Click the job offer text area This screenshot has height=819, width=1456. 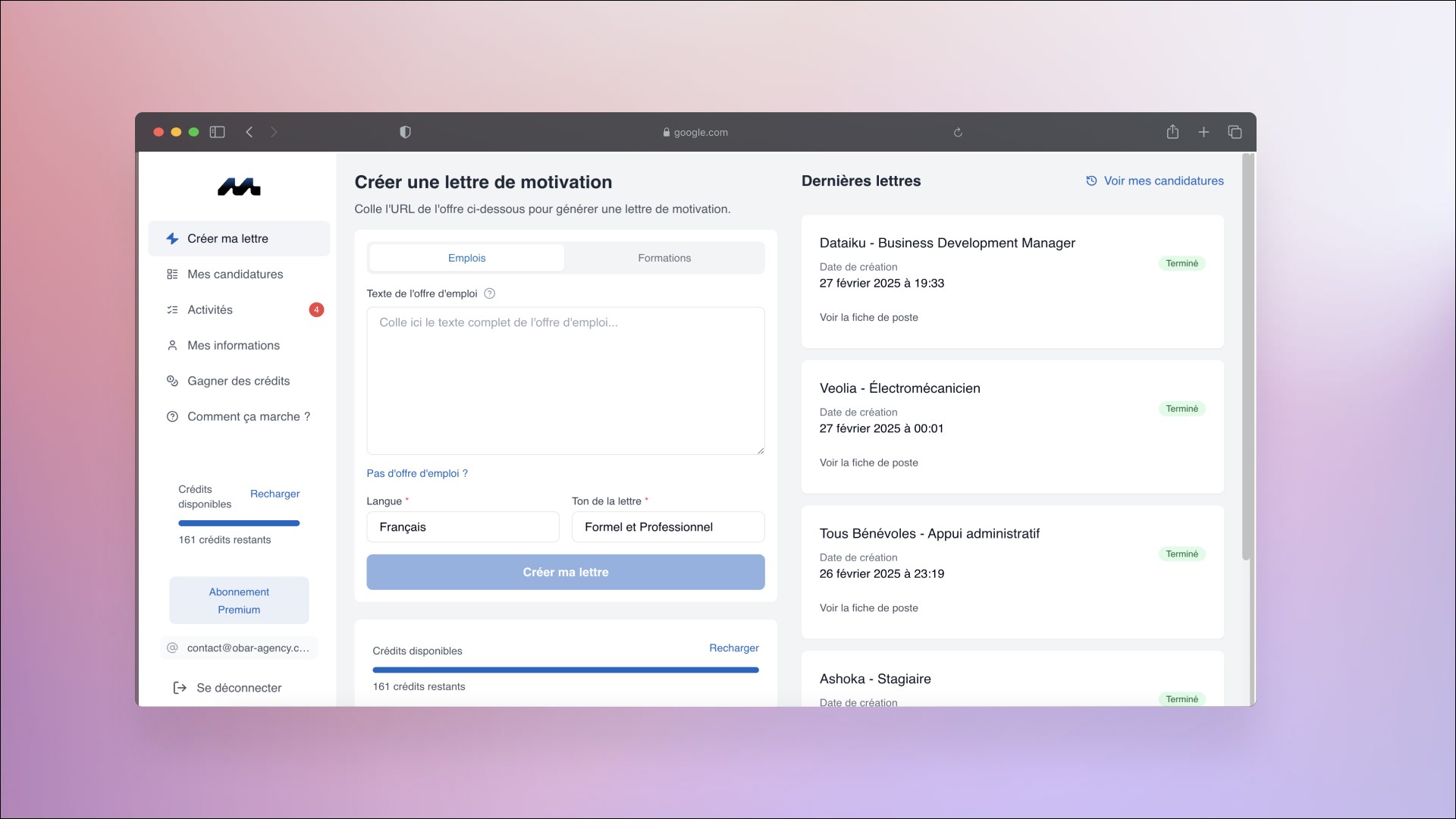566,381
